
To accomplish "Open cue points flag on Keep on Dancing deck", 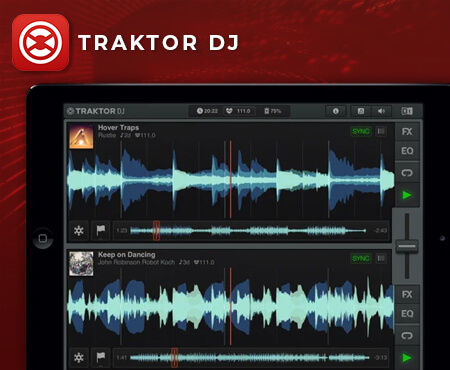I will click(100, 358).
